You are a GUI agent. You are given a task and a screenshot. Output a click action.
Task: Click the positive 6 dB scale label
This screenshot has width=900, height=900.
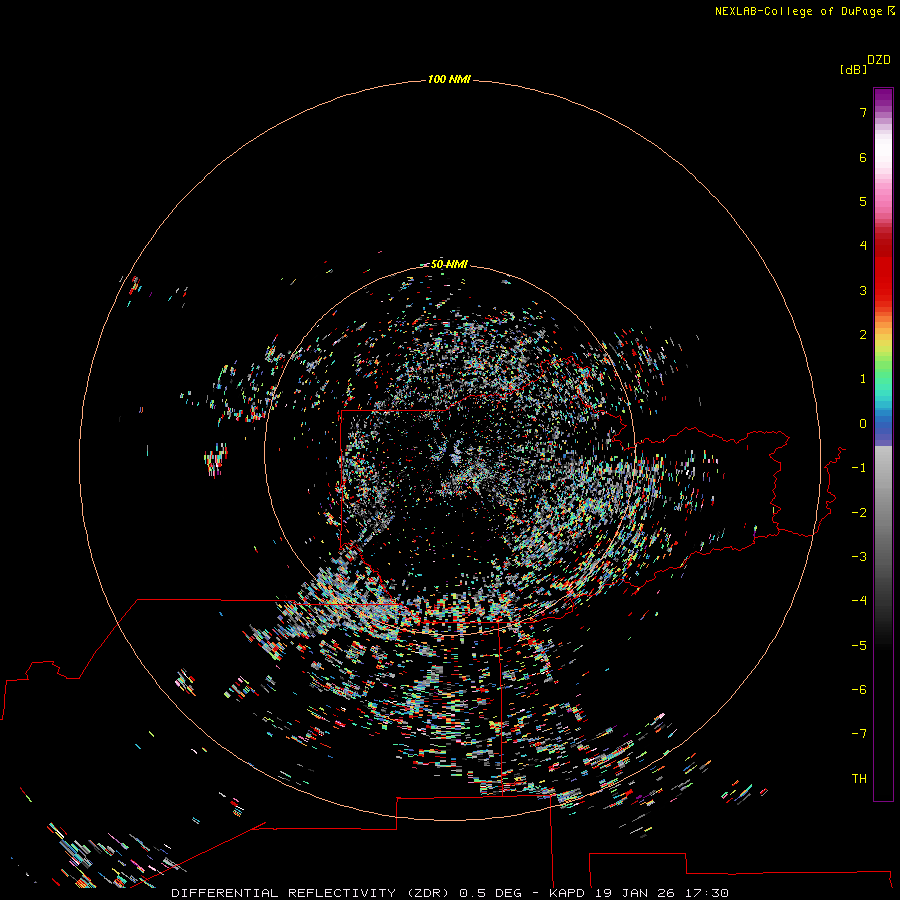click(863, 157)
